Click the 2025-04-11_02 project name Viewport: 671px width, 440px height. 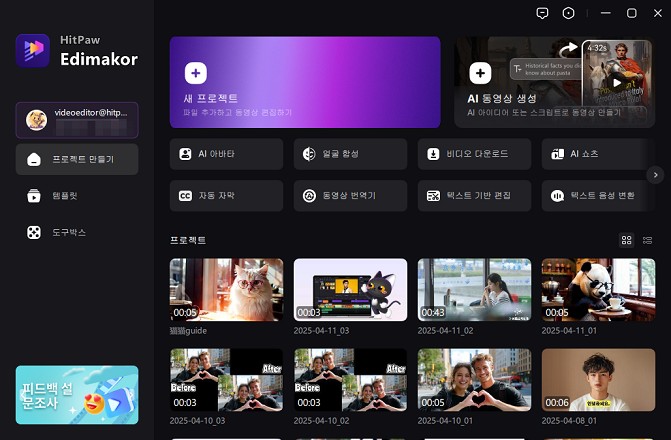click(x=445, y=331)
